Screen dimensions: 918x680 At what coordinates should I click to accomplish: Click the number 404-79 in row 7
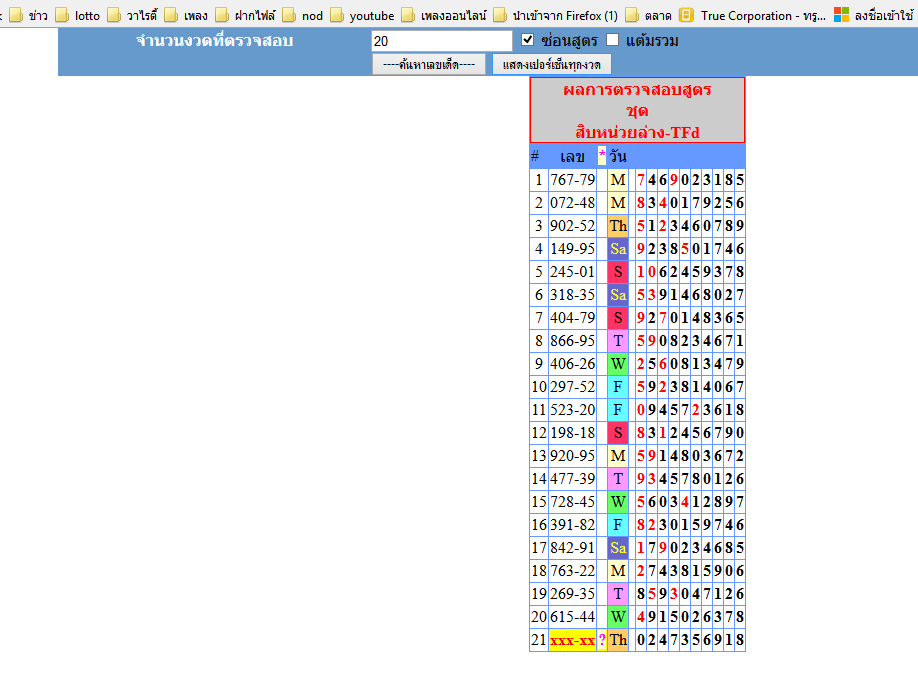coord(573,318)
